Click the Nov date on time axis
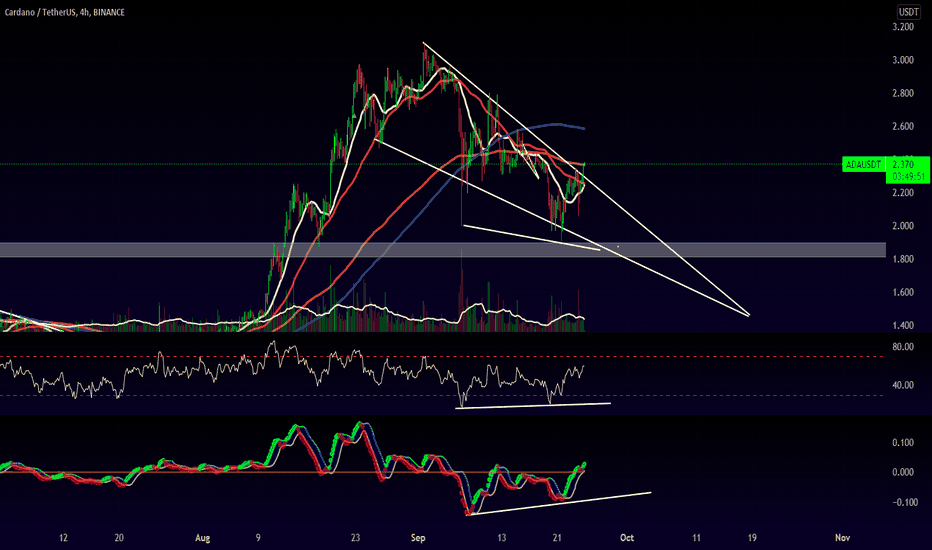 pos(842,538)
